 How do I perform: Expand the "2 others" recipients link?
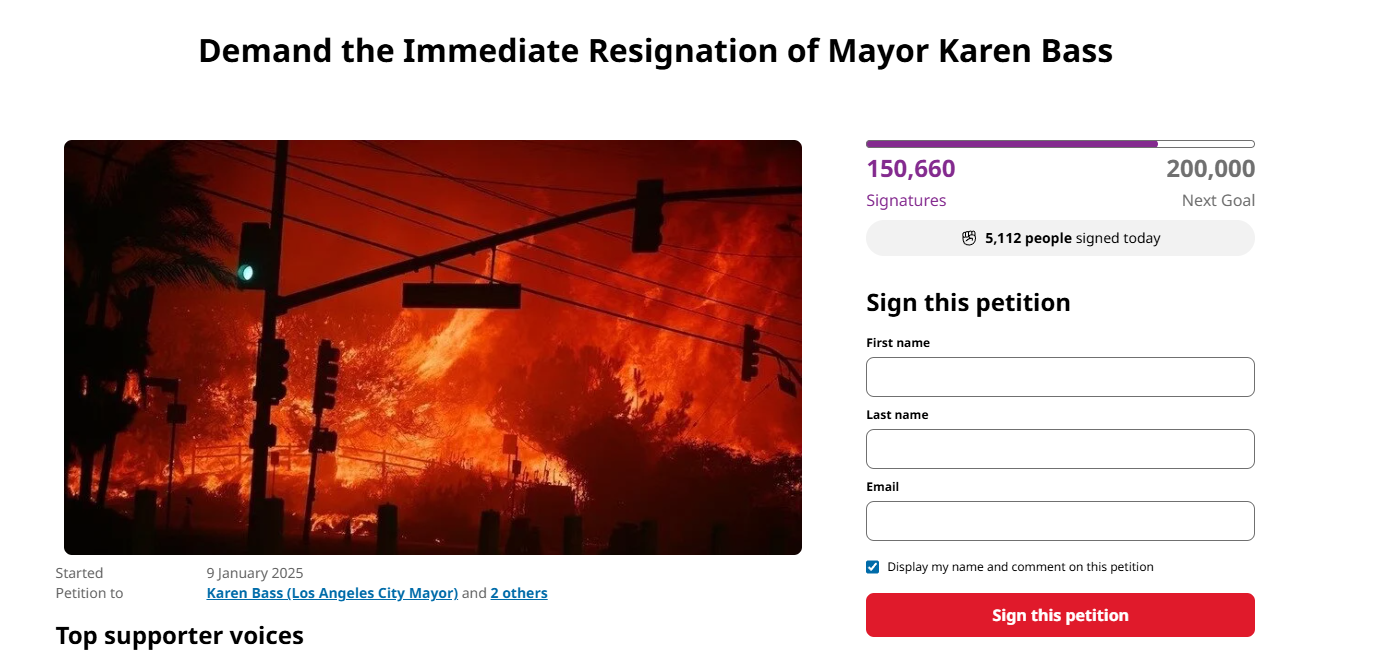click(x=519, y=593)
